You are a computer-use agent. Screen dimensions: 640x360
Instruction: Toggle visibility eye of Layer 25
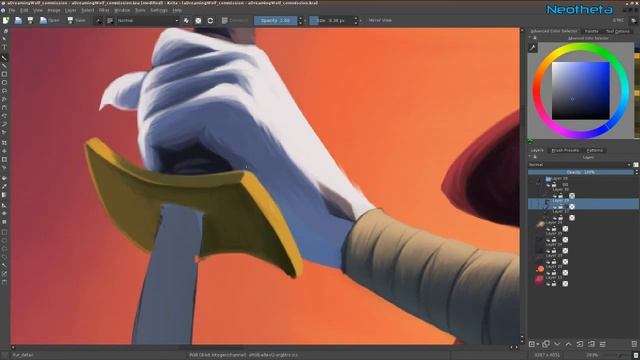coord(549,240)
